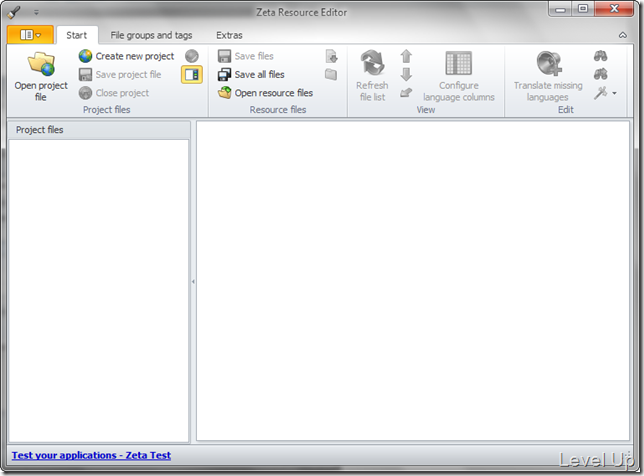The width and height of the screenshot is (644, 476).
Task: Click the Save files disk icon
Action: [224, 56]
